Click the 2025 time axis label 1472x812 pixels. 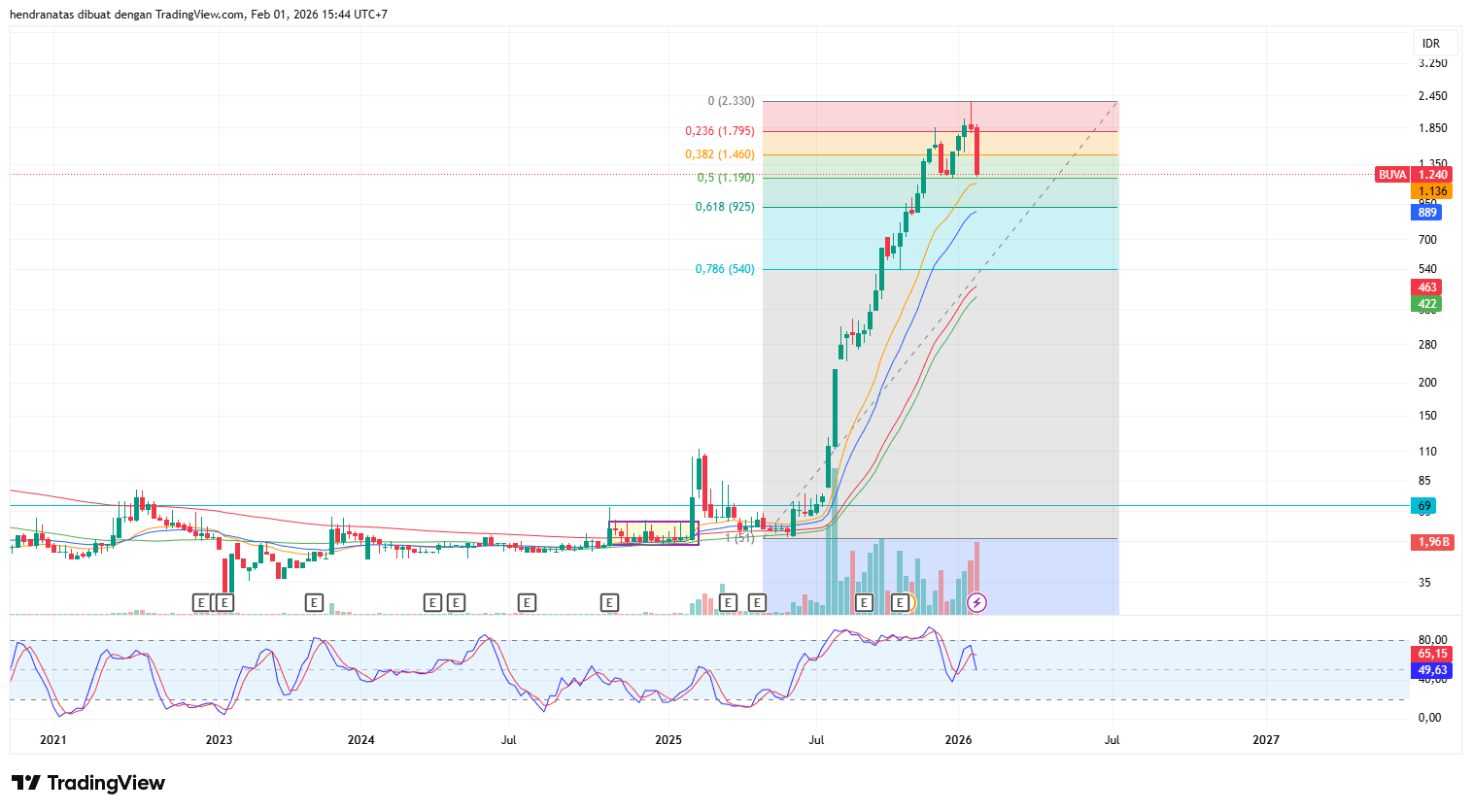tap(668, 740)
